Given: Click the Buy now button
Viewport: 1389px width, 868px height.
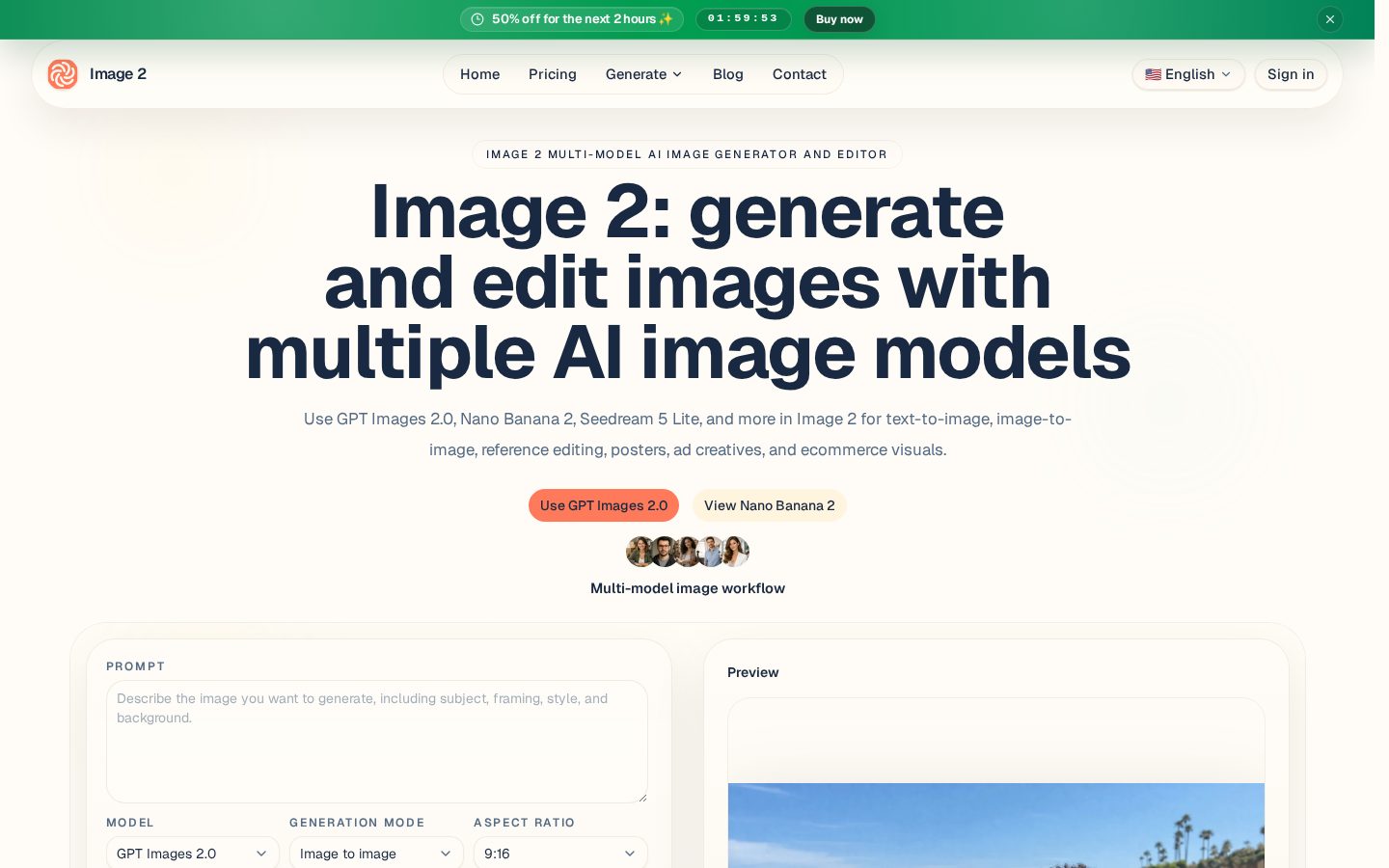Looking at the screenshot, I should pos(839,19).
